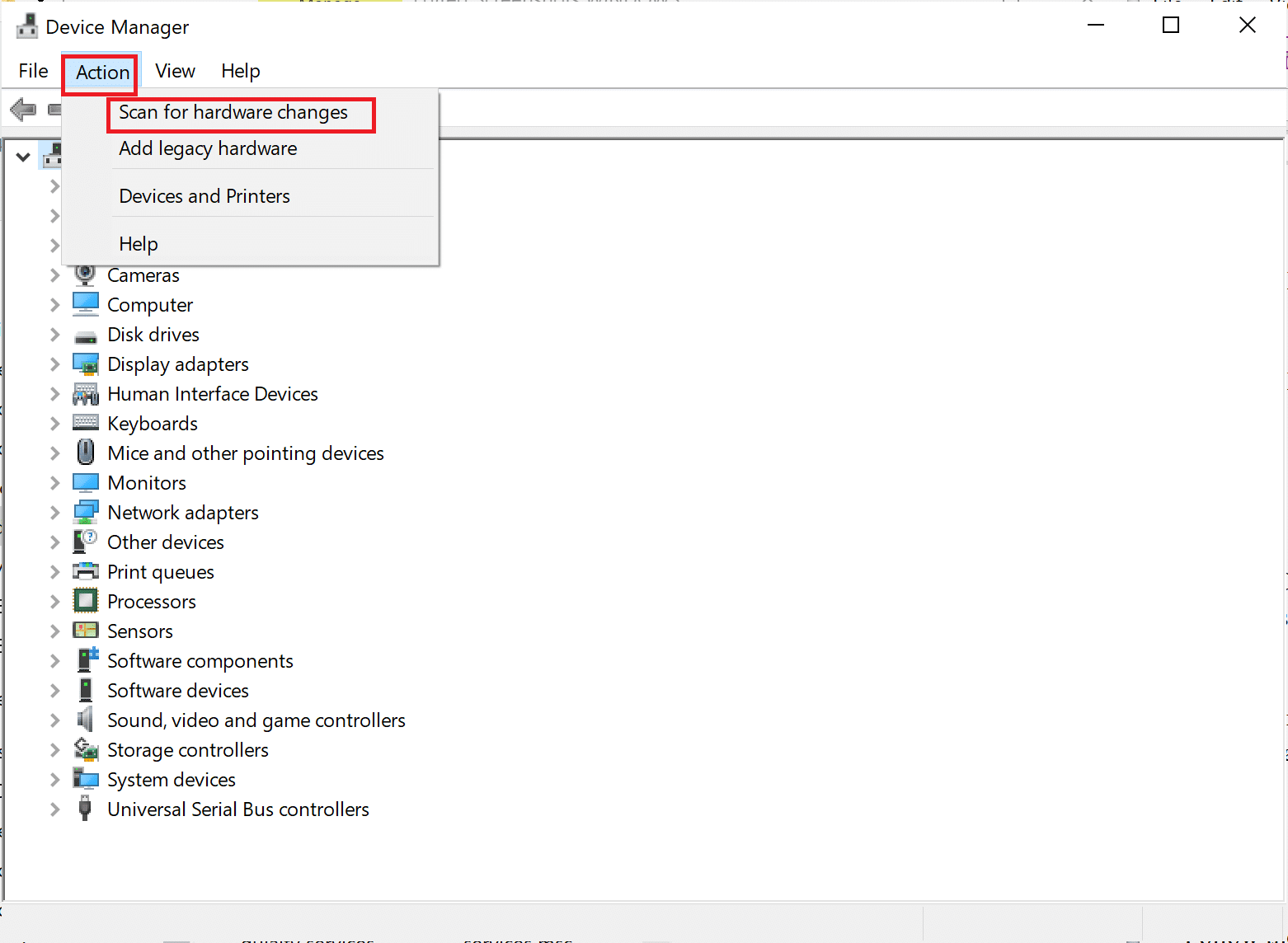Screen dimensions: 1288x943
Task: Choose Scan for hardware changes
Action: 233,112
